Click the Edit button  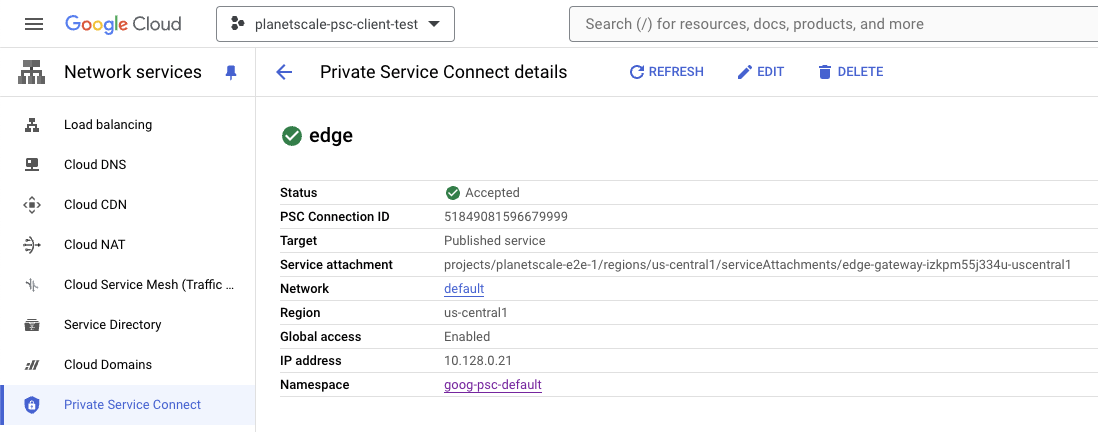[x=760, y=72]
